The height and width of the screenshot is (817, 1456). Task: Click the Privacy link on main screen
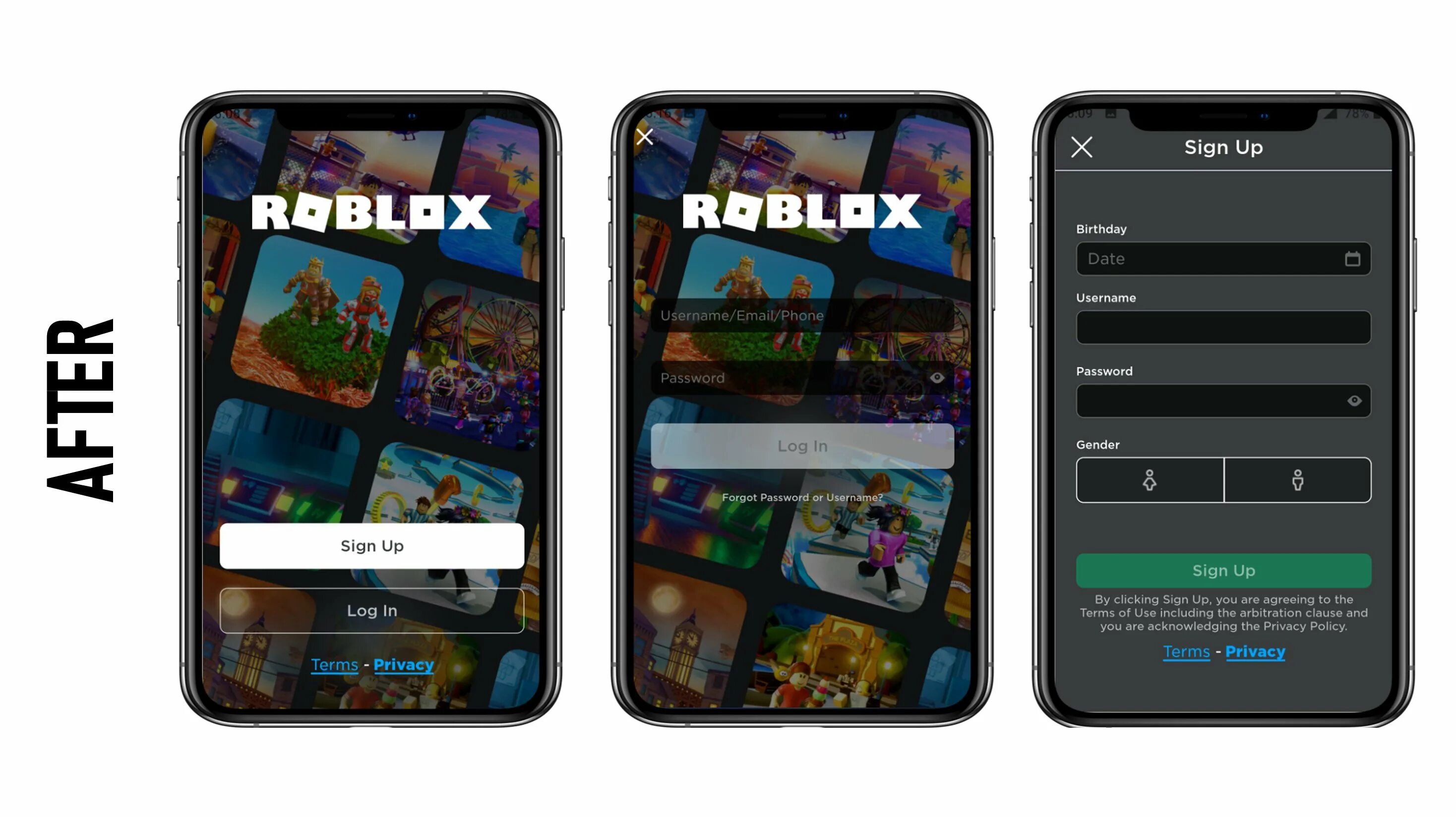coord(404,663)
